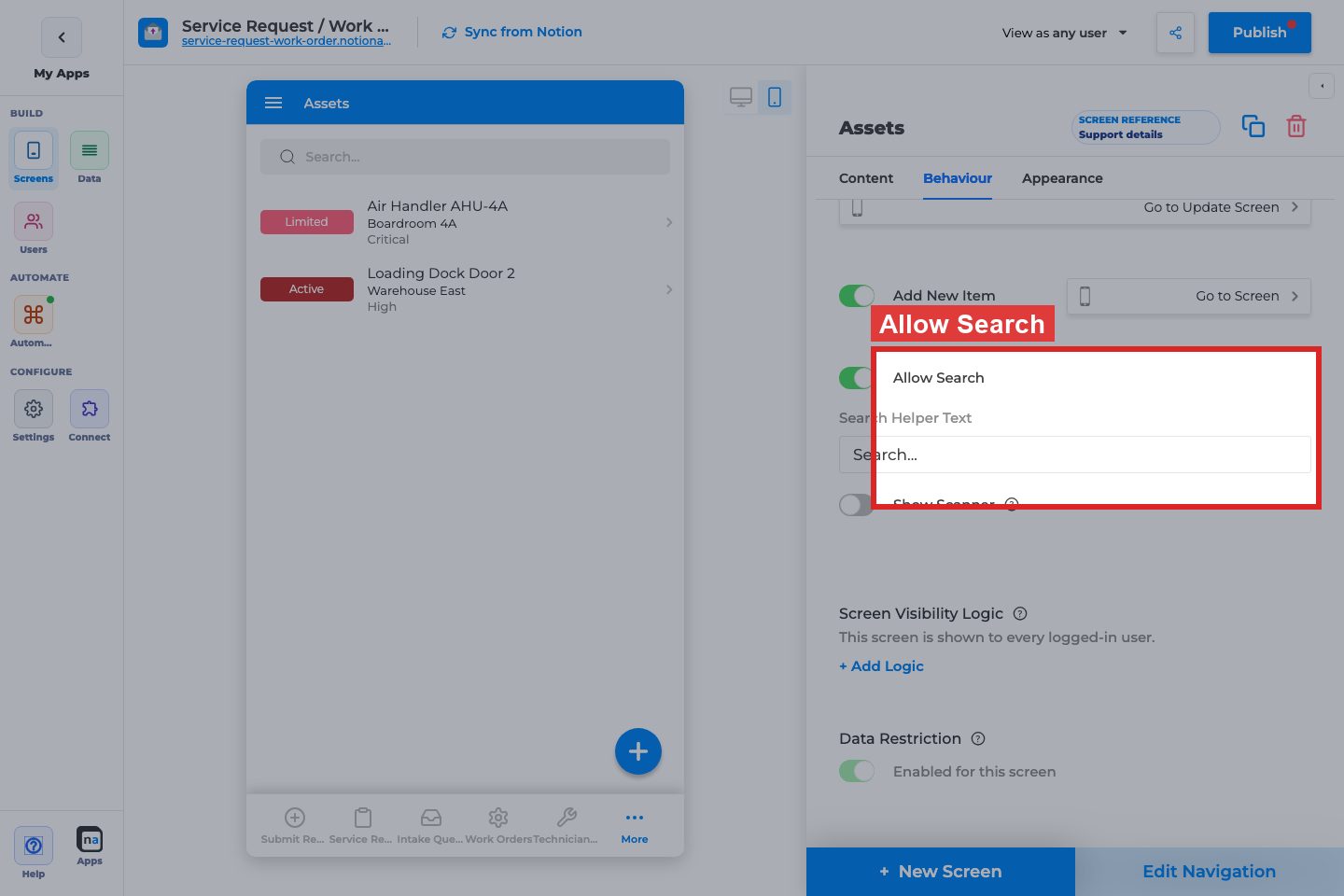Expand the Loading Dock Door 2 row chevron
The image size is (1344, 896).
coord(669,289)
